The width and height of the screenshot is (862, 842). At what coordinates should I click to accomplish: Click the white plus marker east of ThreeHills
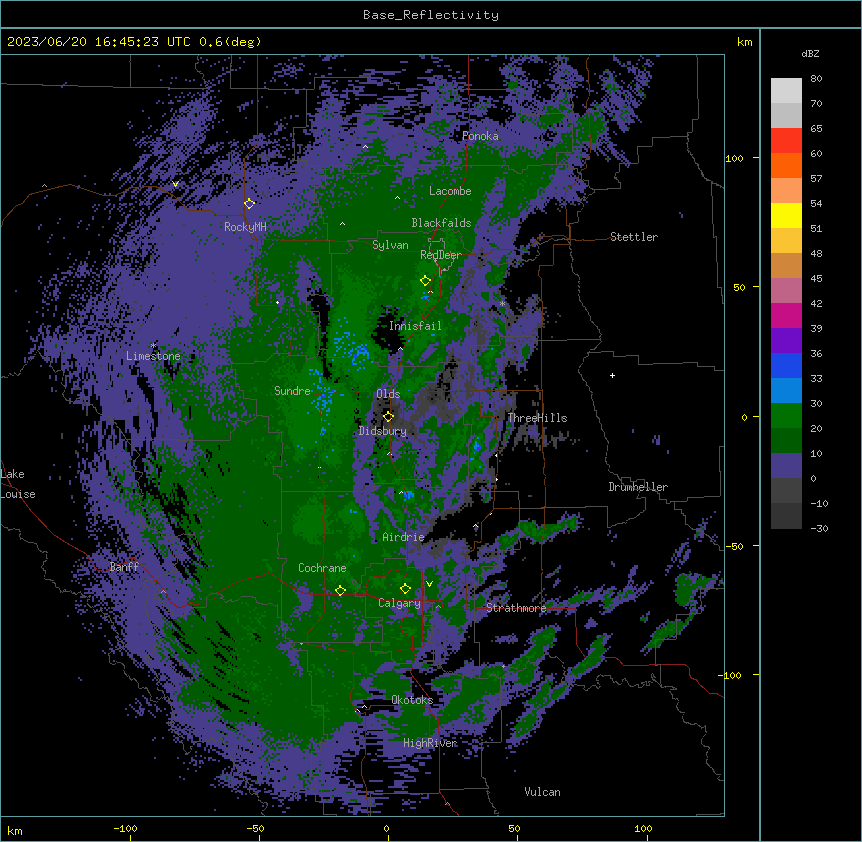click(x=612, y=375)
